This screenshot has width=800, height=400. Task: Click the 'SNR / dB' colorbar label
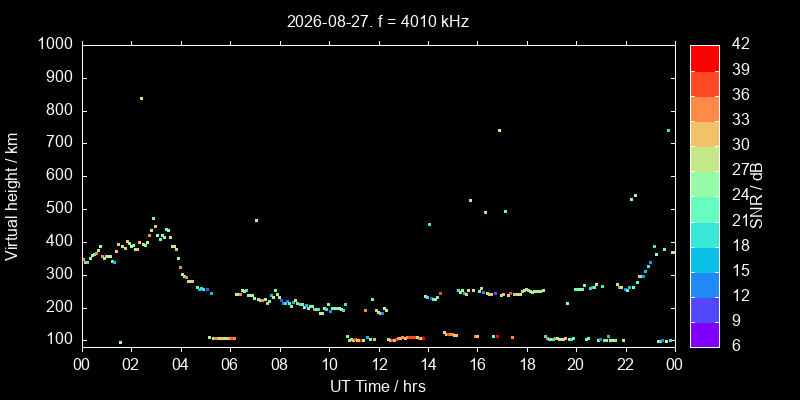point(757,196)
